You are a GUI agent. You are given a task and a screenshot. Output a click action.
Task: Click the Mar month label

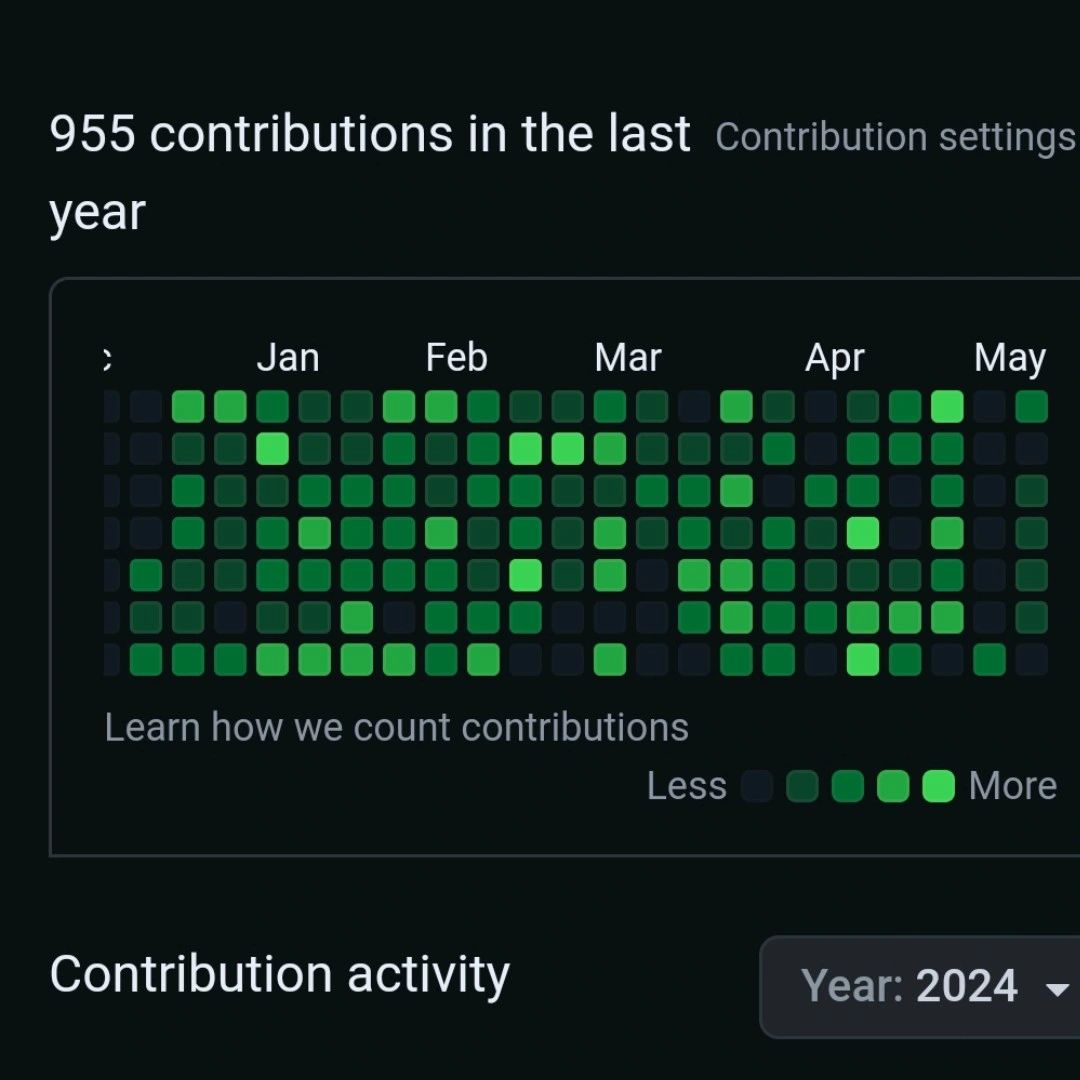(x=627, y=357)
